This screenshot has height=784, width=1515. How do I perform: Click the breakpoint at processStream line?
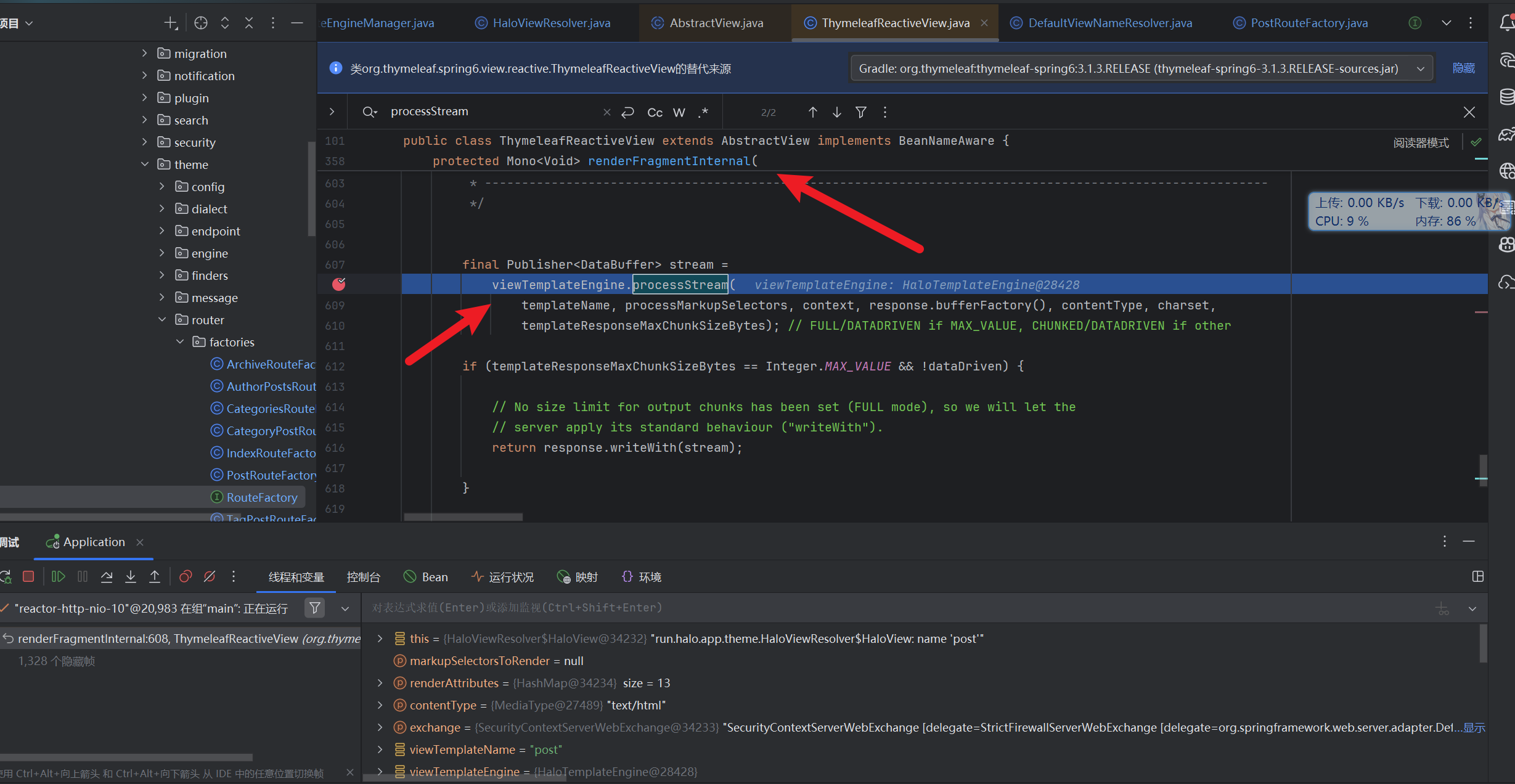338,284
